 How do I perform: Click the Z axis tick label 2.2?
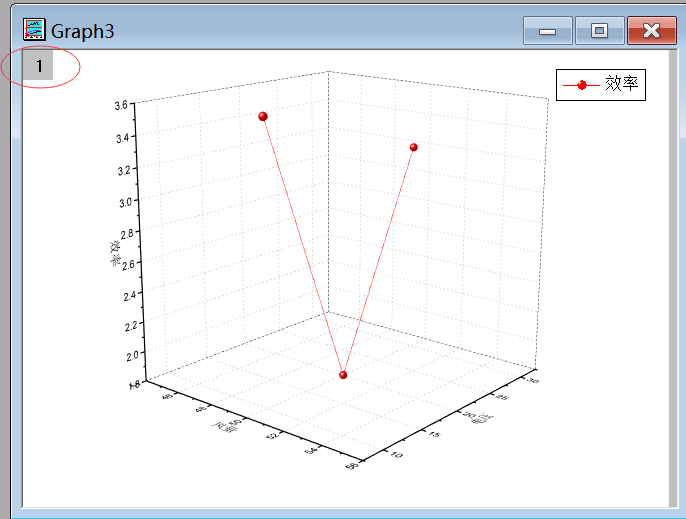(x=131, y=326)
